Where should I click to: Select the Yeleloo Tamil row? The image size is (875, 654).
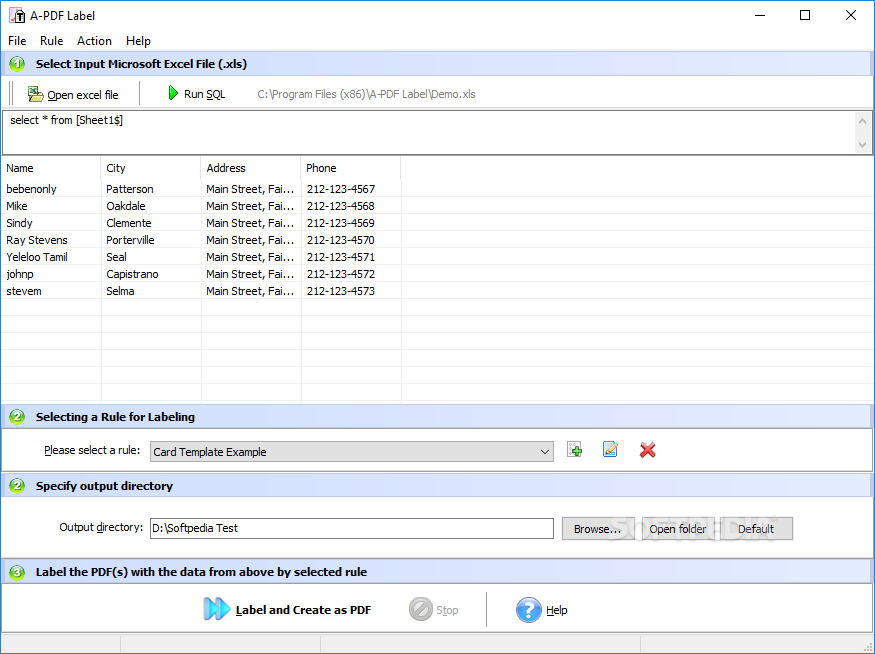point(201,257)
